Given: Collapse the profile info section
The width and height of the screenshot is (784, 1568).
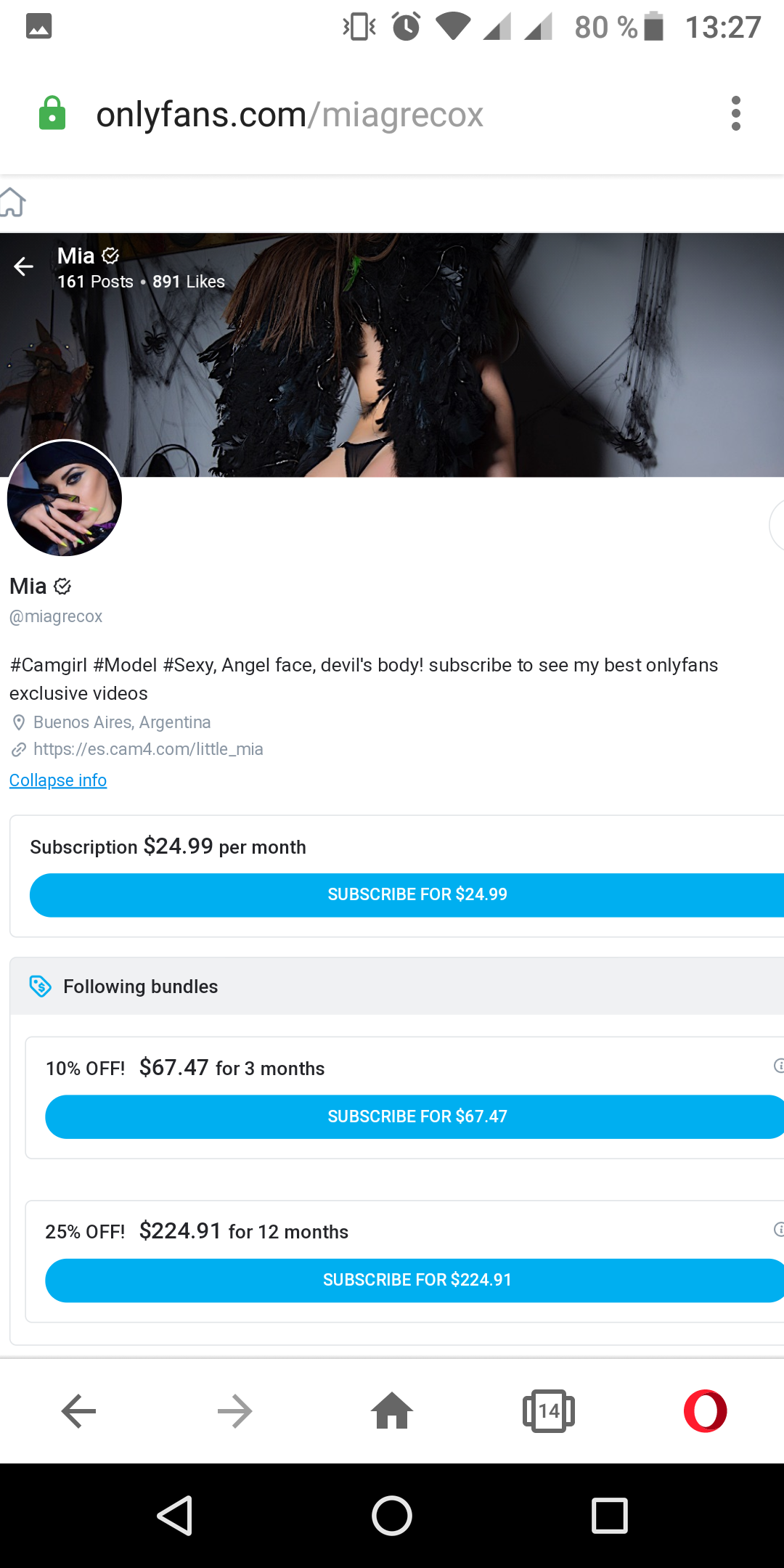Looking at the screenshot, I should click(x=58, y=780).
